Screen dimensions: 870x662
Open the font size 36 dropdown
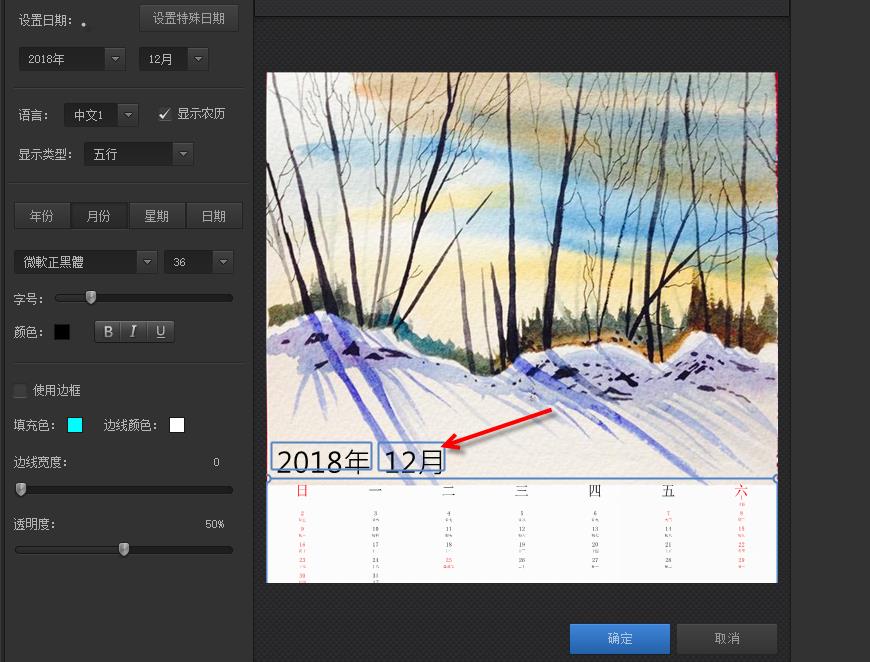click(199, 262)
